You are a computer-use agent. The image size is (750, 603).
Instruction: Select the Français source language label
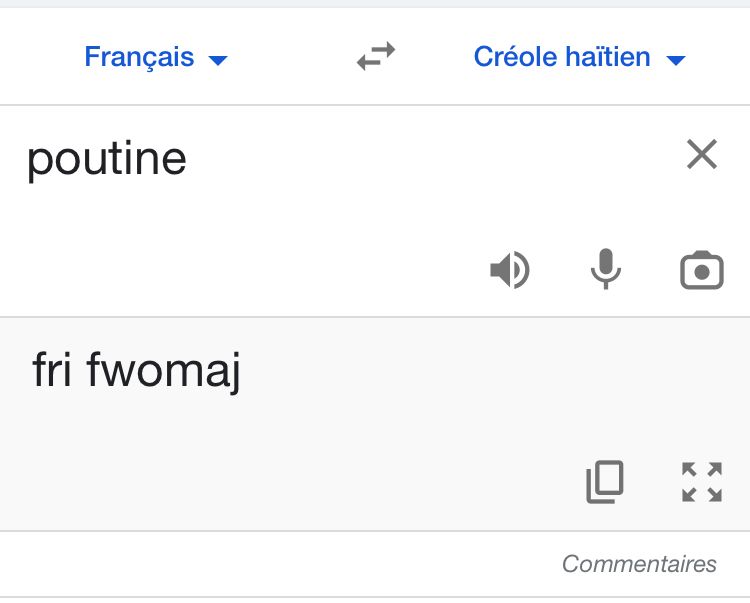[x=139, y=57]
